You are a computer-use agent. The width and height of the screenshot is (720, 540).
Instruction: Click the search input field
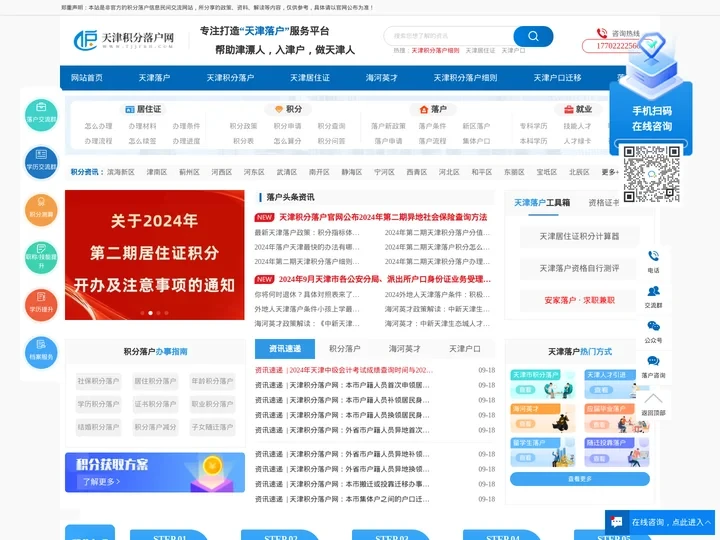pos(450,36)
